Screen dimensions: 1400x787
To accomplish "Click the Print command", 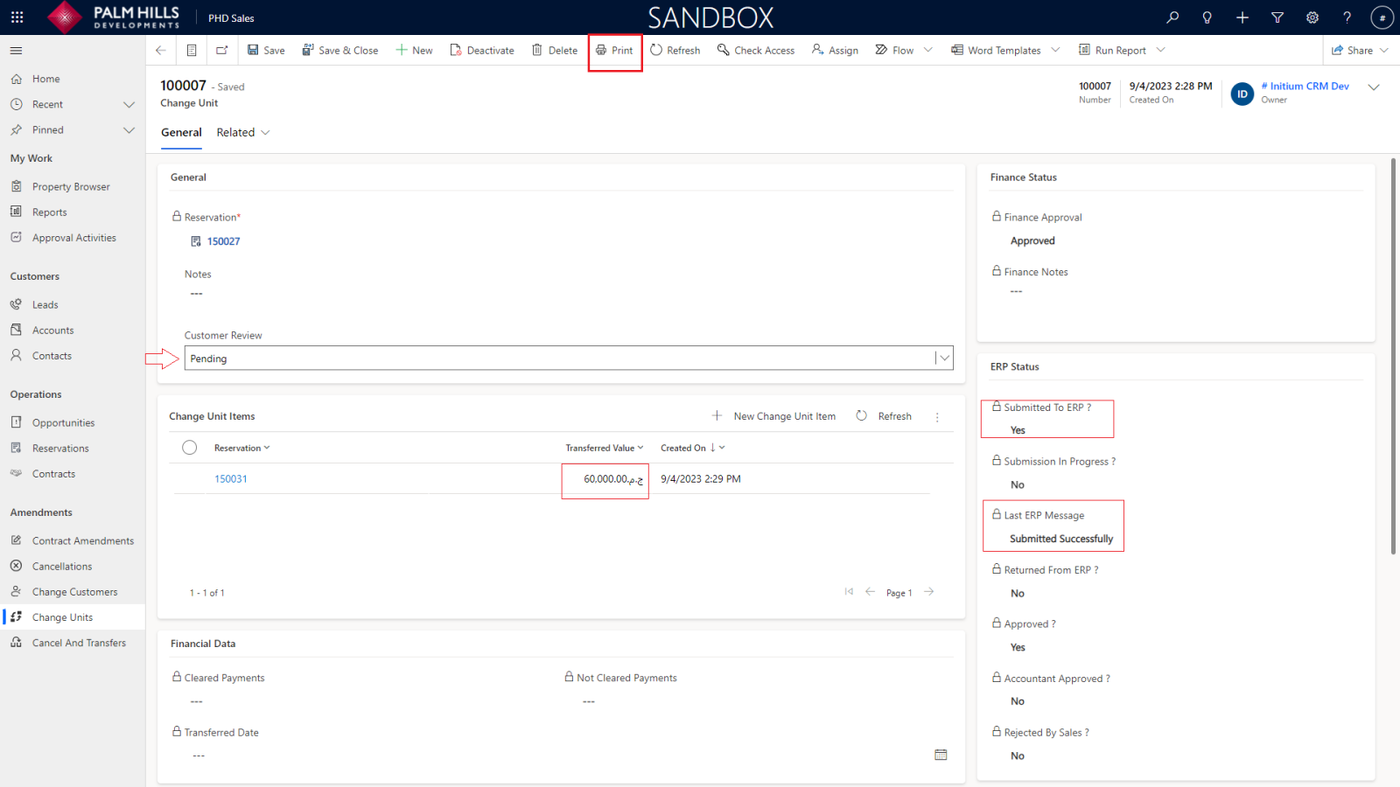I will (614, 50).
